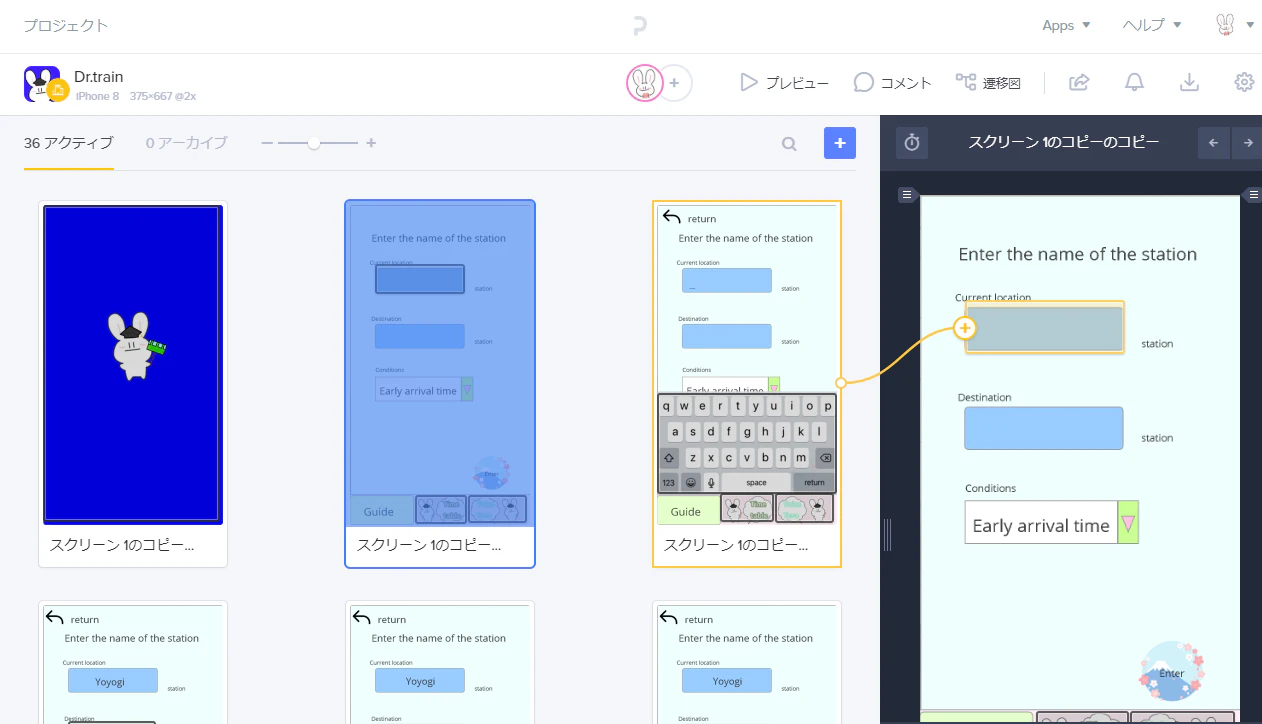Switch to the 0 アーカイブ tab

[x=187, y=143]
